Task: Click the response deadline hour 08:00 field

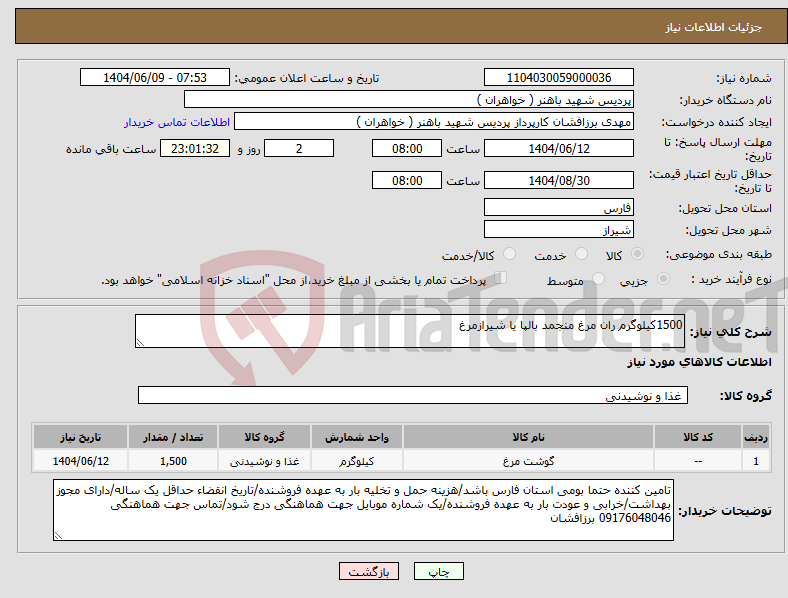Action: (407, 148)
